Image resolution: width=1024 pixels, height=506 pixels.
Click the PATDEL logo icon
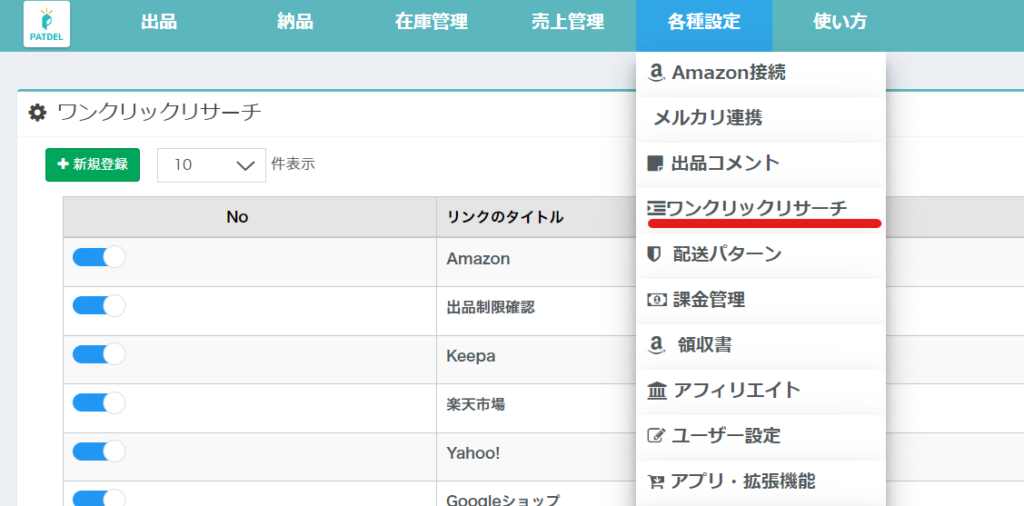[47, 24]
